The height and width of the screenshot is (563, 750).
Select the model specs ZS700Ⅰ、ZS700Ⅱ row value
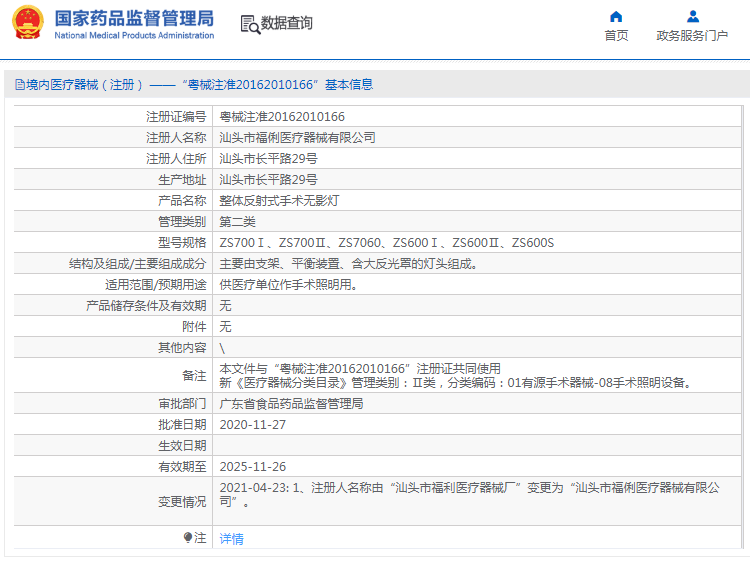pos(386,243)
